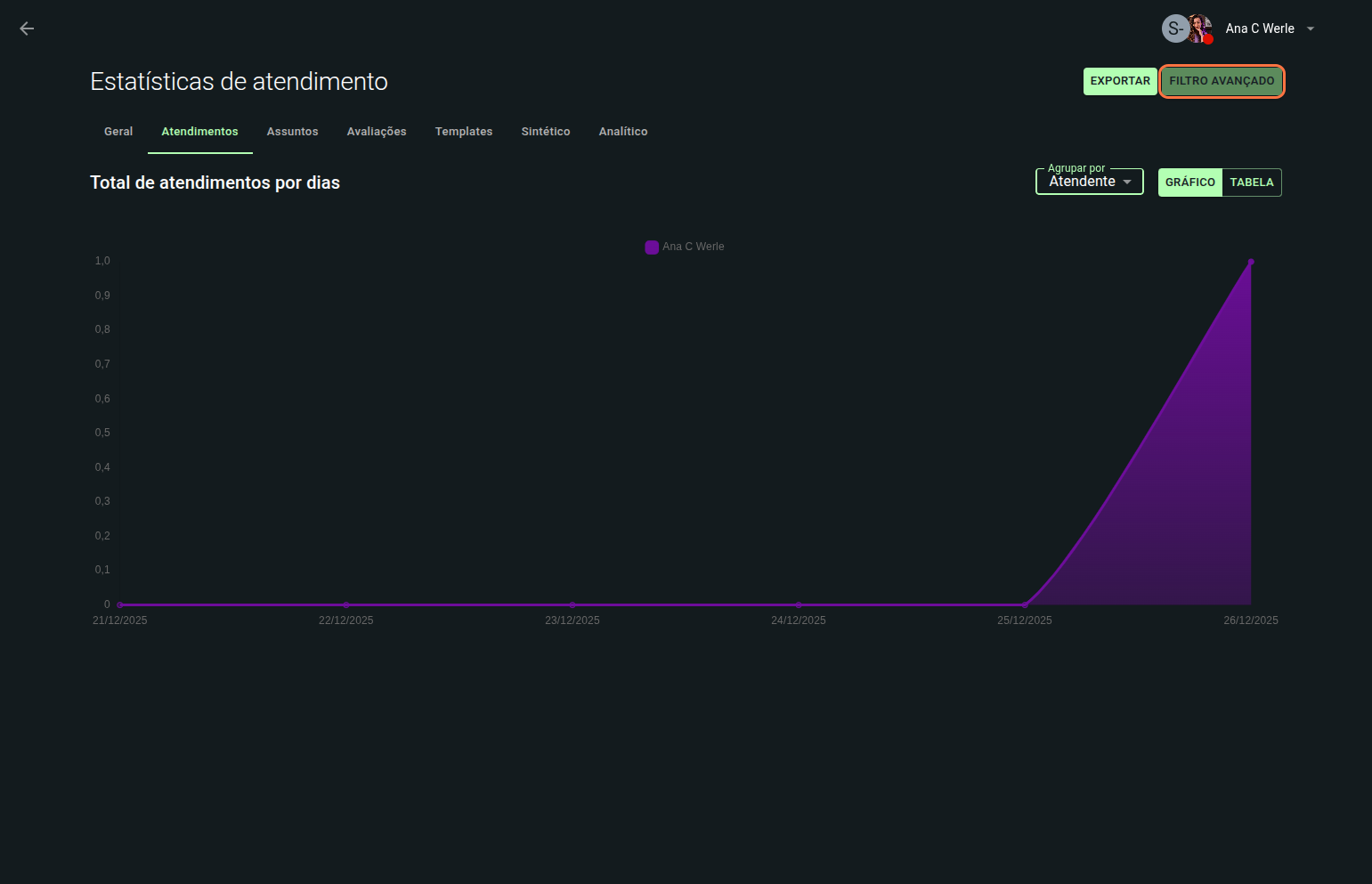Open the user menu dropdown arrow
This screenshot has height=884, width=1372.
click(x=1311, y=28)
